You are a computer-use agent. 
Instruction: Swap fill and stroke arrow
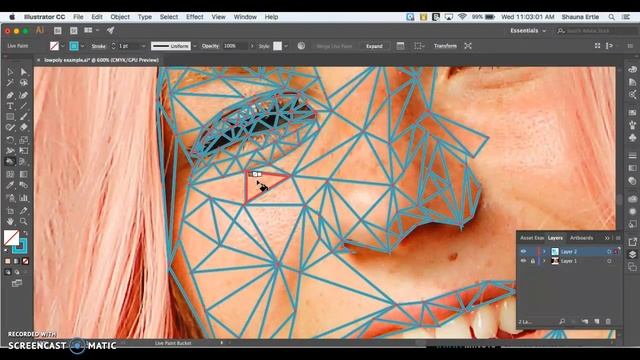tap(25, 233)
